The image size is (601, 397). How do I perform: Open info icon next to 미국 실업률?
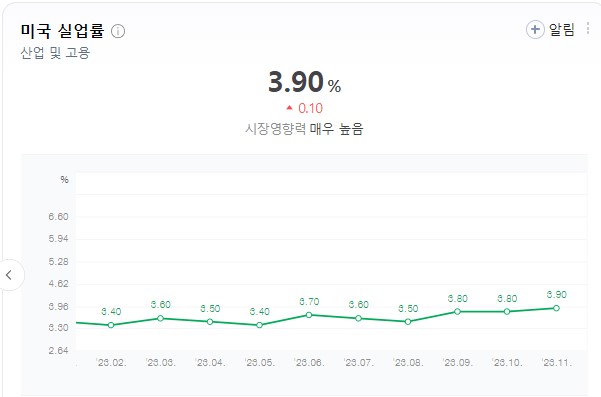(x=118, y=31)
